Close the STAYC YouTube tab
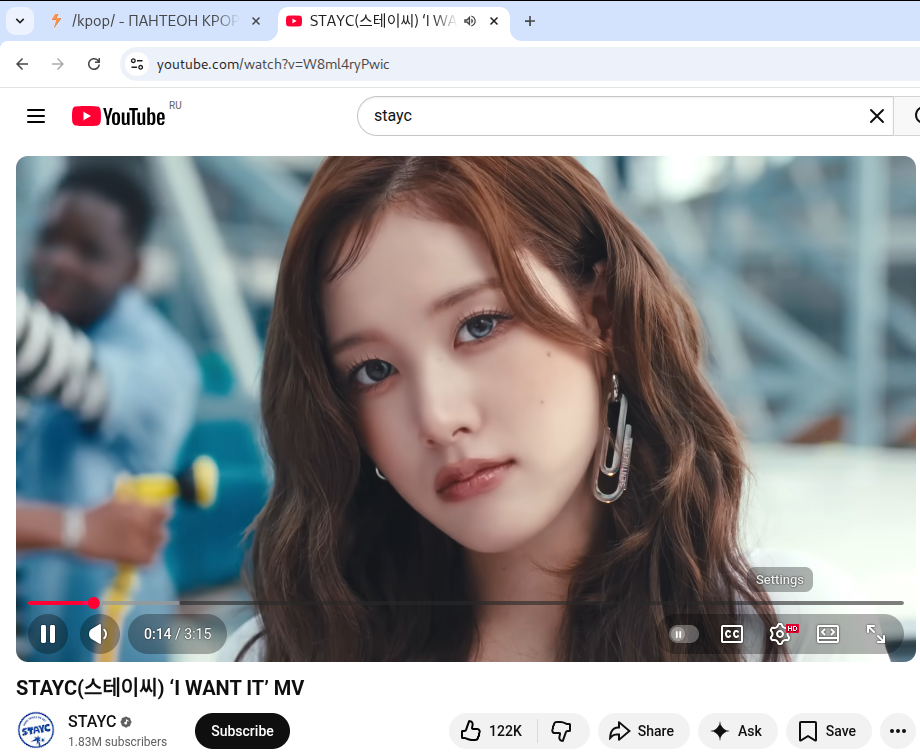Screen dimensions: 920x755 click(x=494, y=21)
